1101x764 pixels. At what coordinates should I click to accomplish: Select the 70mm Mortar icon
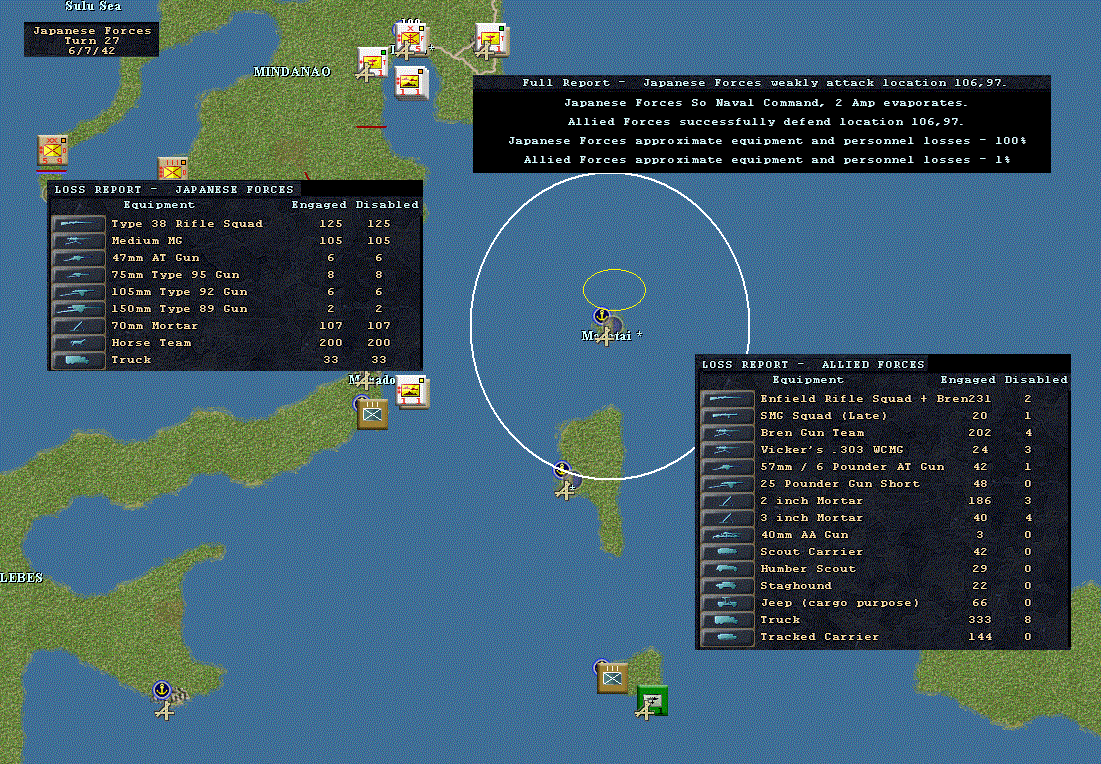coord(79,326)
